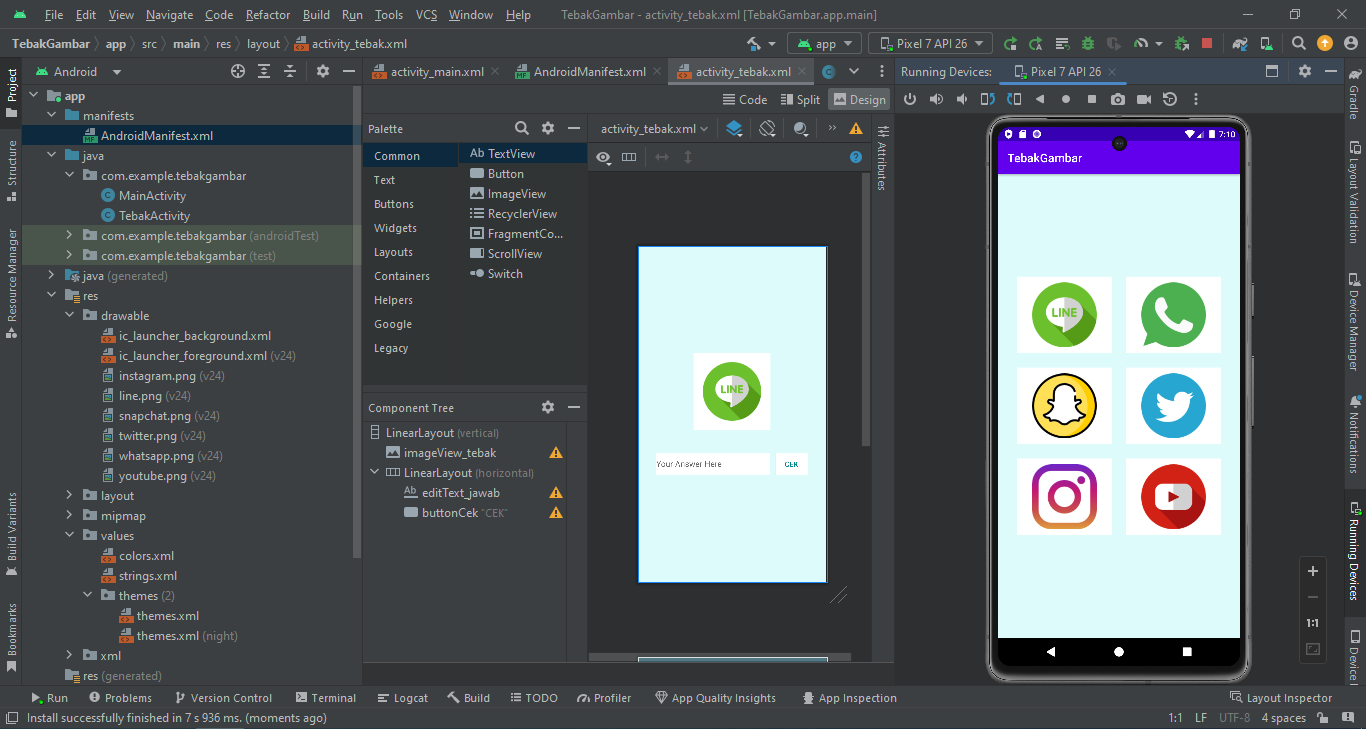The image size is (1366, 729).
Task: Switch editor to Design view
Action: (x=859, y=99)
